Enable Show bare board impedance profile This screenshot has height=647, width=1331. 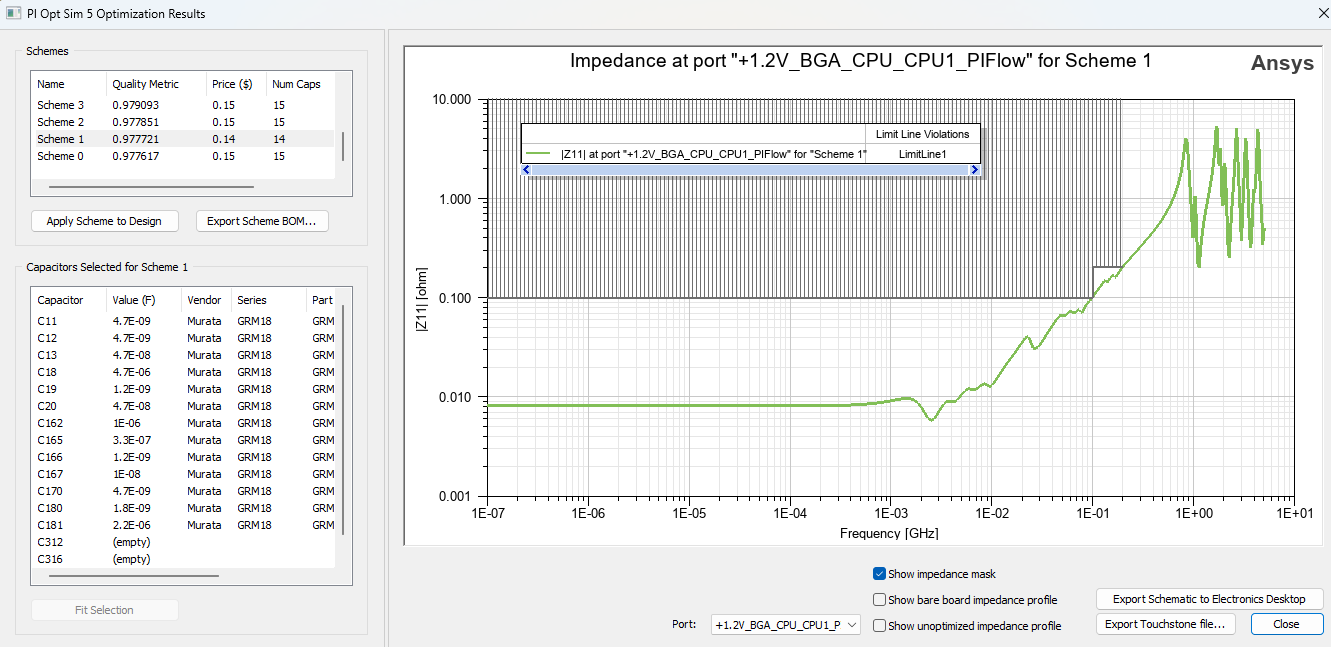pos(880,600)
